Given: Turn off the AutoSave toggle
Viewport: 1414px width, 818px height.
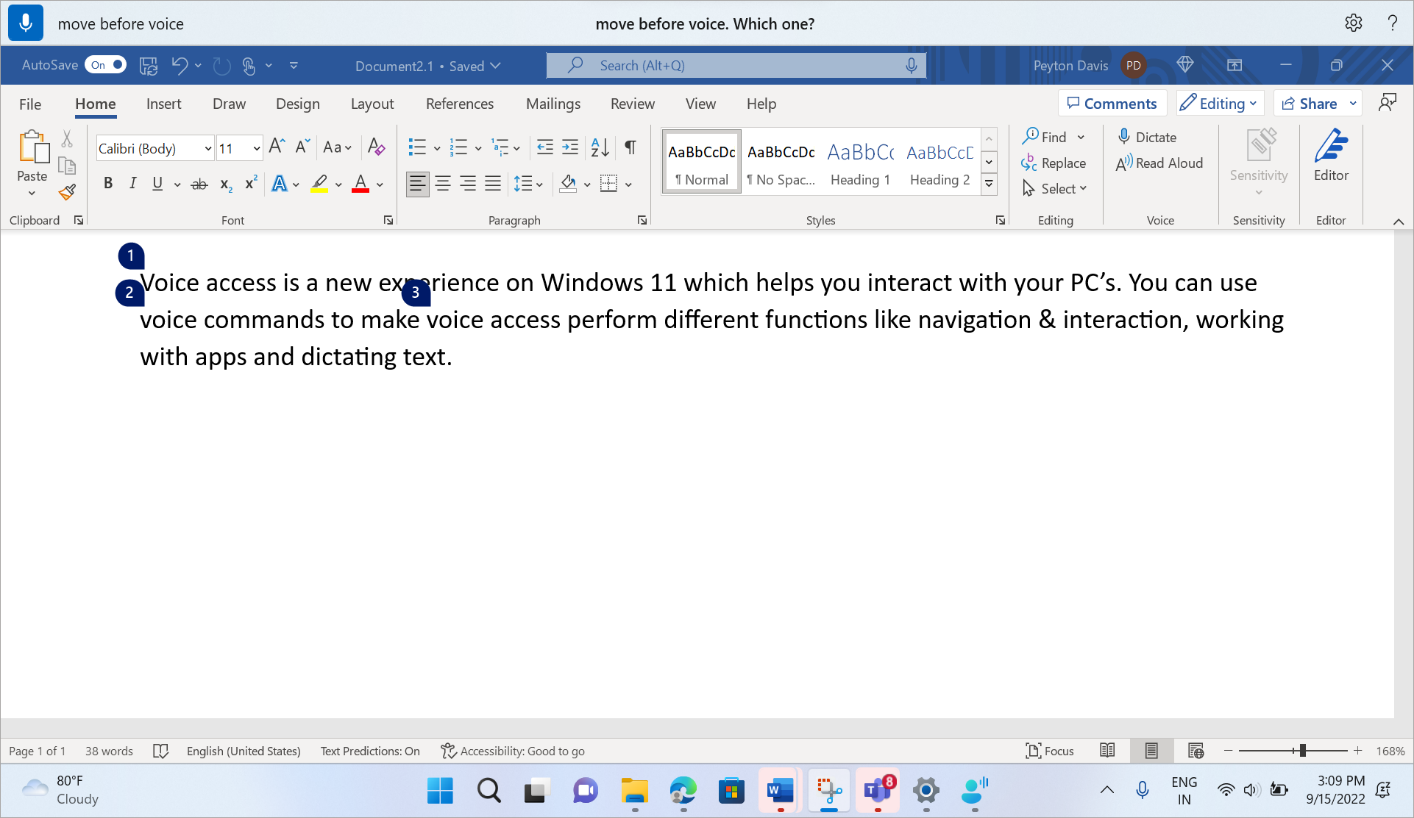Looking at the screenshot, I should tap(105, 64).
